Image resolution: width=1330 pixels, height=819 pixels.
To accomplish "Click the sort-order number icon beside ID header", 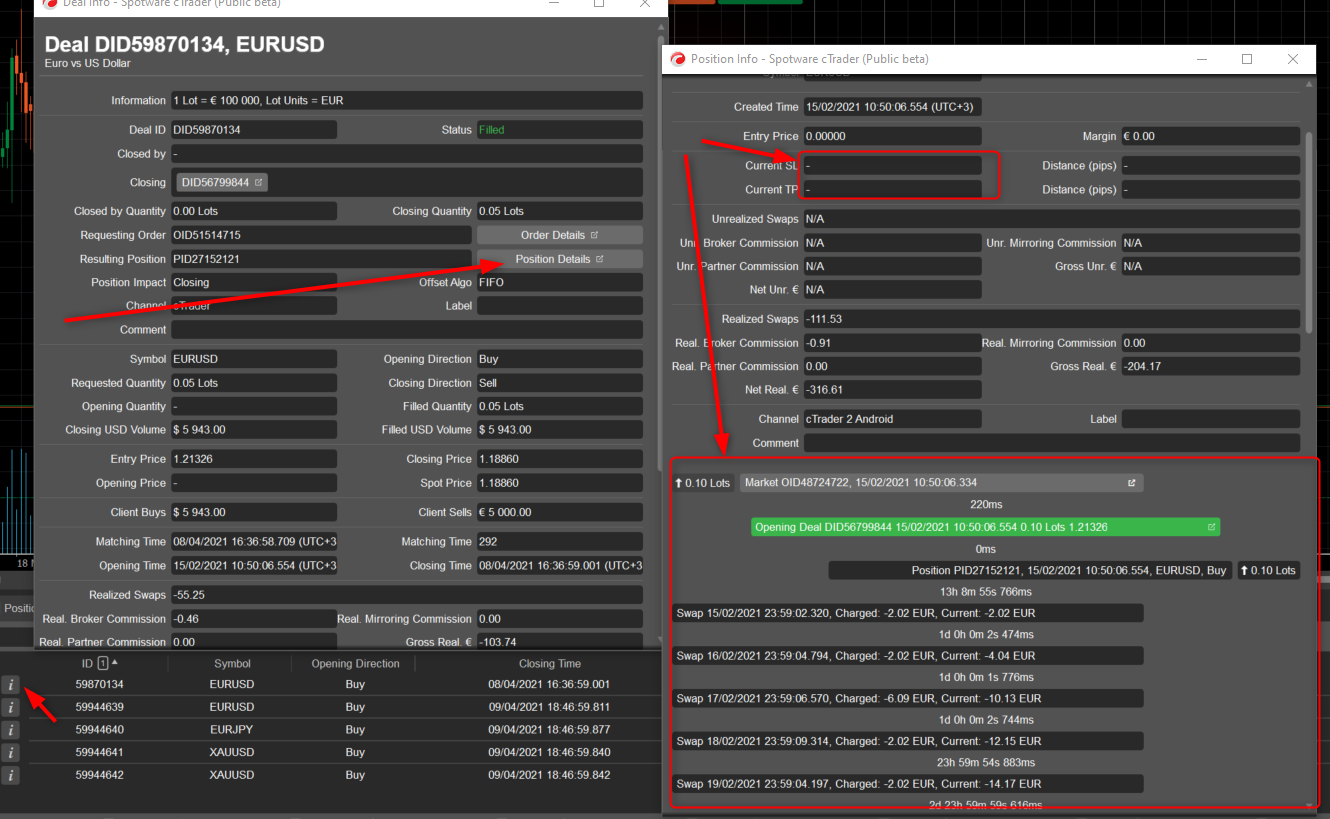I will [x=102, y=663].
